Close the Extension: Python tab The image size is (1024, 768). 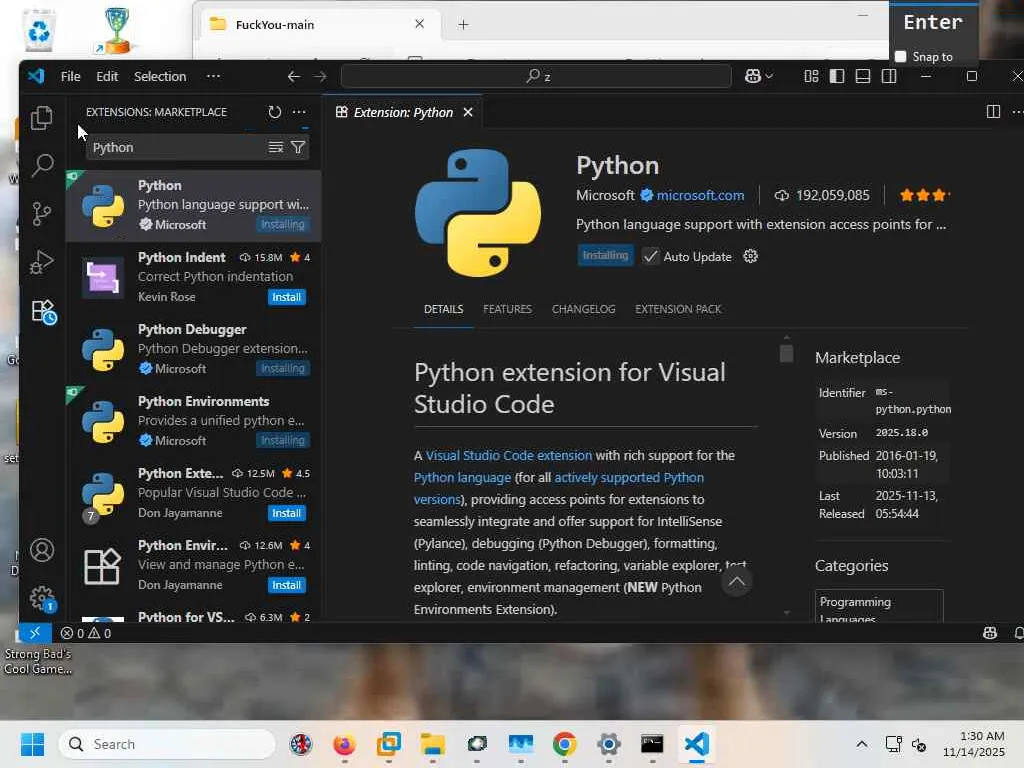coord(468,112)
